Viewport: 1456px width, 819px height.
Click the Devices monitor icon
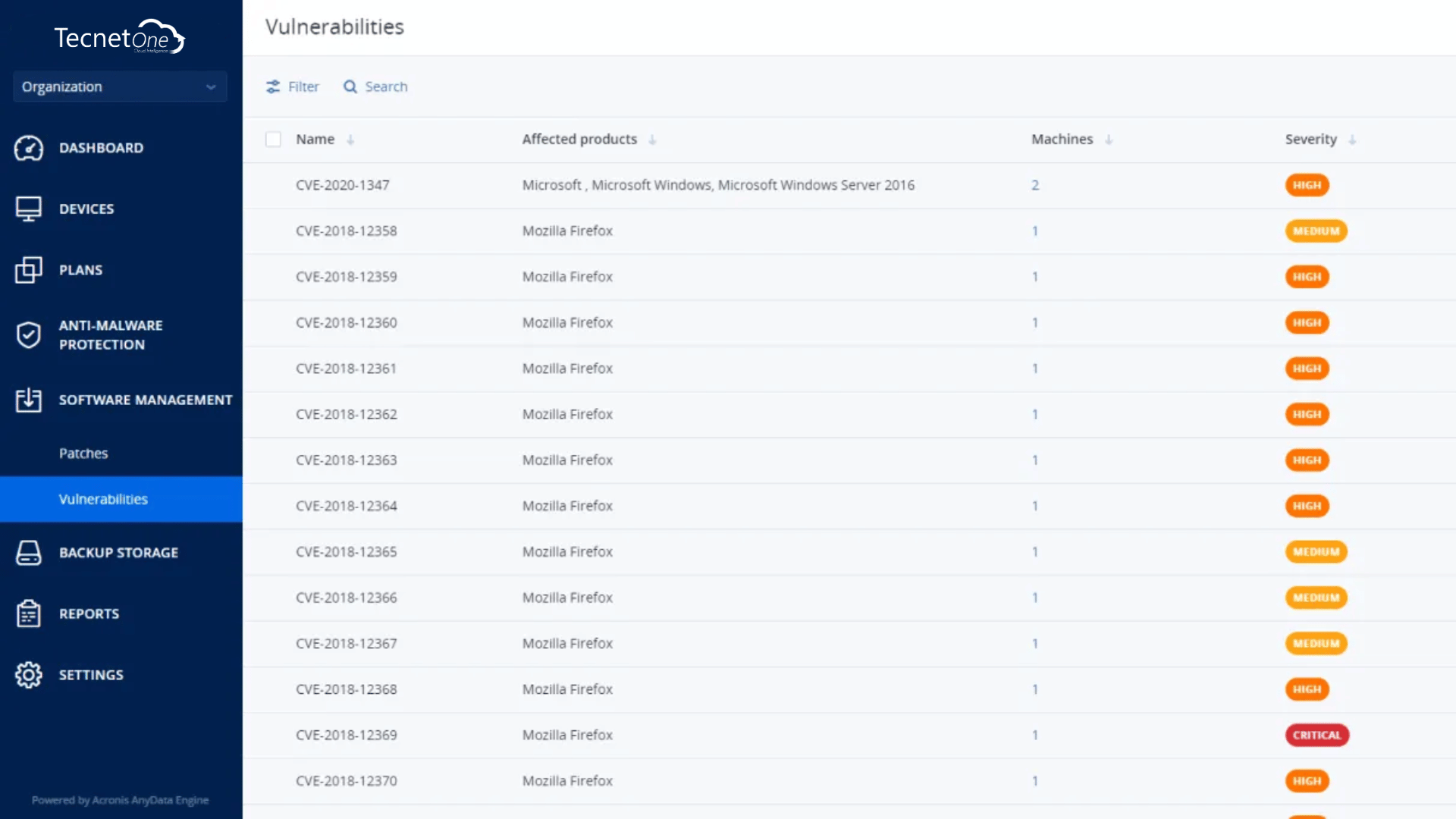(29, 209)
